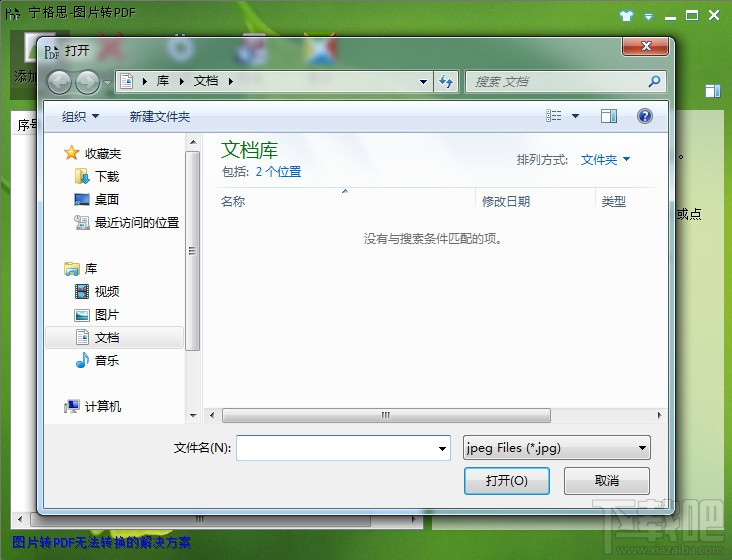Click the Forward navigation arrow

tap(87, 83)
